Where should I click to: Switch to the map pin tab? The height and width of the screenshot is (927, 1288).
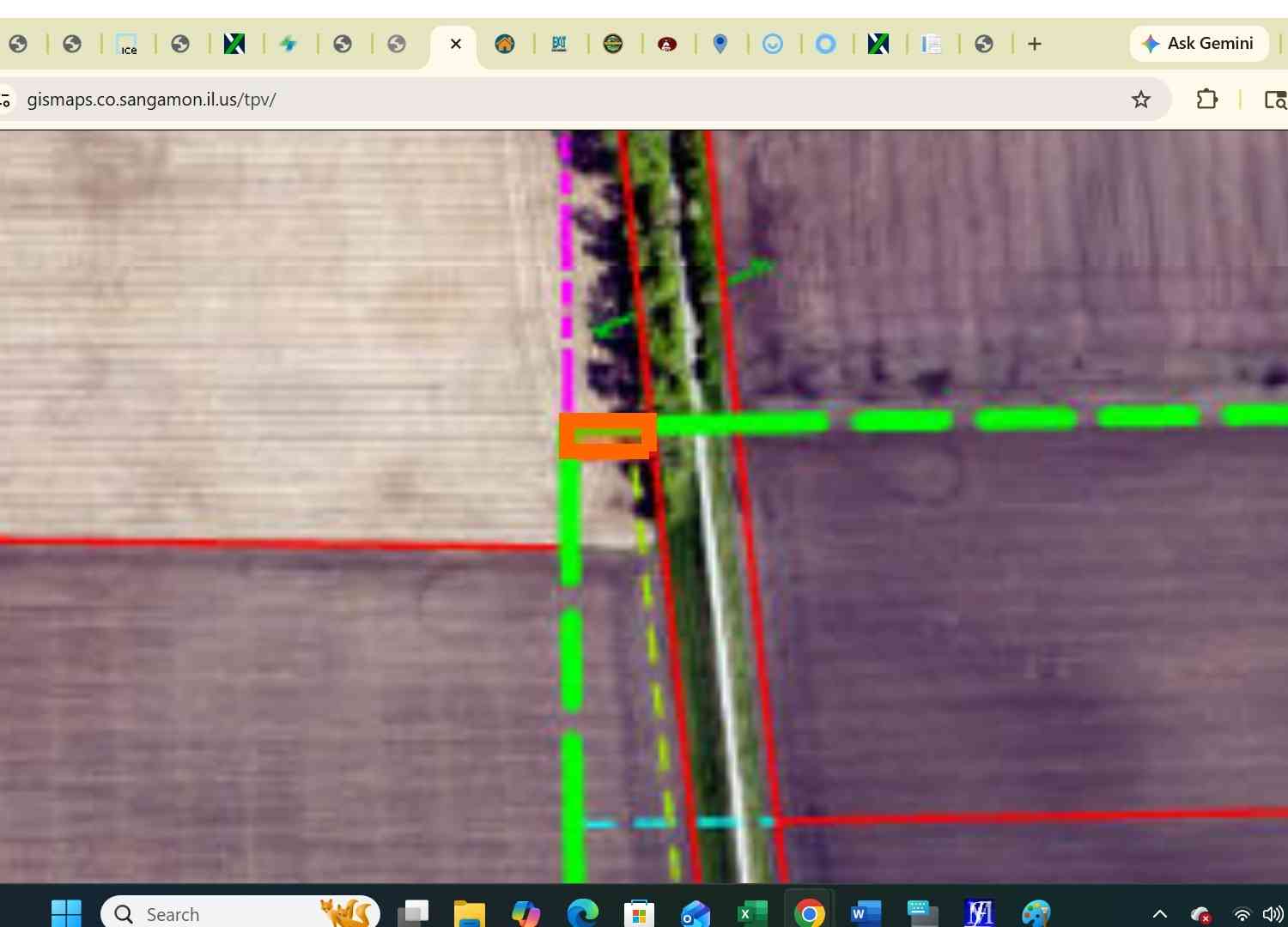pos(720,44)
